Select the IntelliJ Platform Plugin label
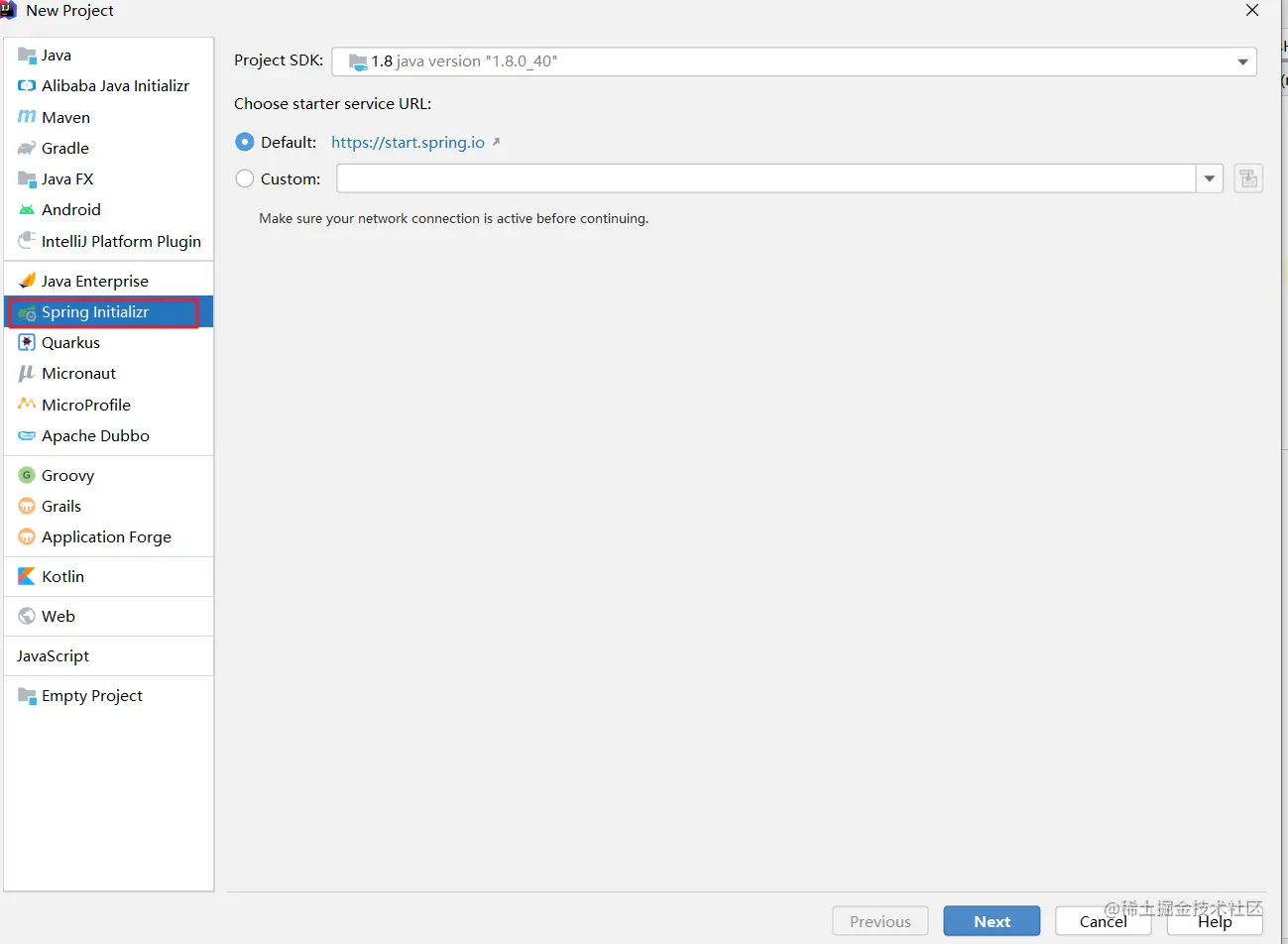 [121, 241]
